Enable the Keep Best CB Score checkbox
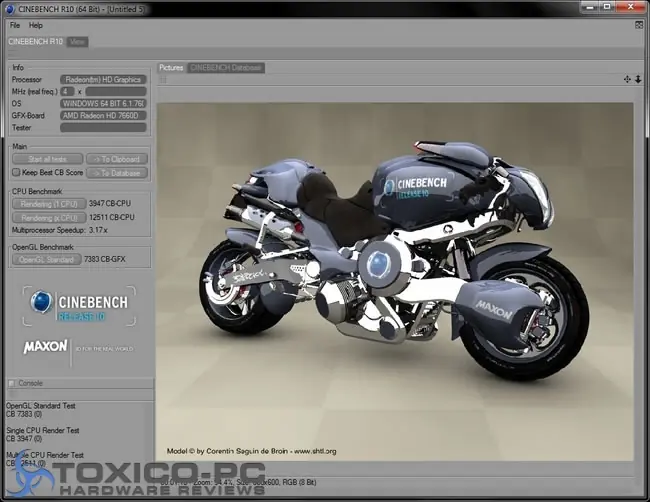This screenshot has width=650, height=502. (16, 172)
